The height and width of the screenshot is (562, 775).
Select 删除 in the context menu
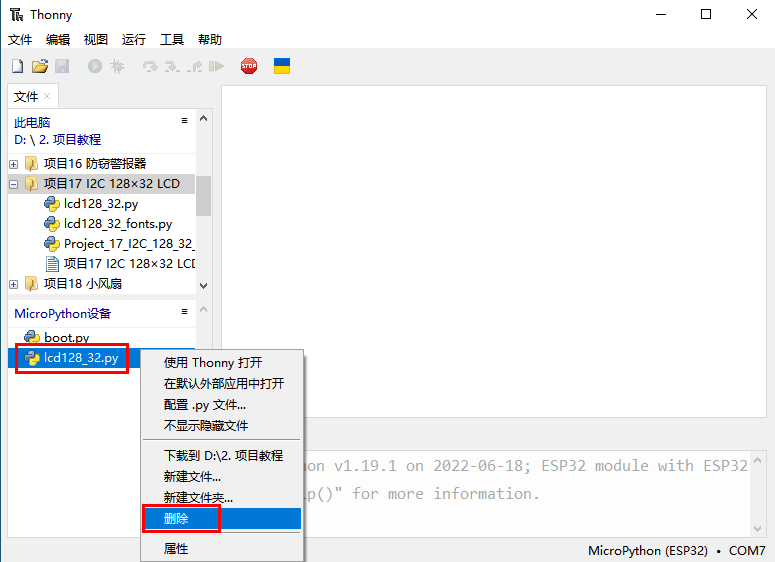click(176, 519)
